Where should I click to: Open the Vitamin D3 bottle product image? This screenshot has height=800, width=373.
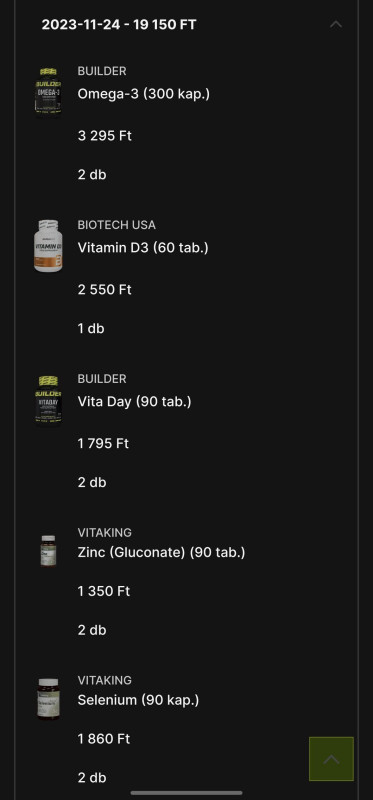48,246
